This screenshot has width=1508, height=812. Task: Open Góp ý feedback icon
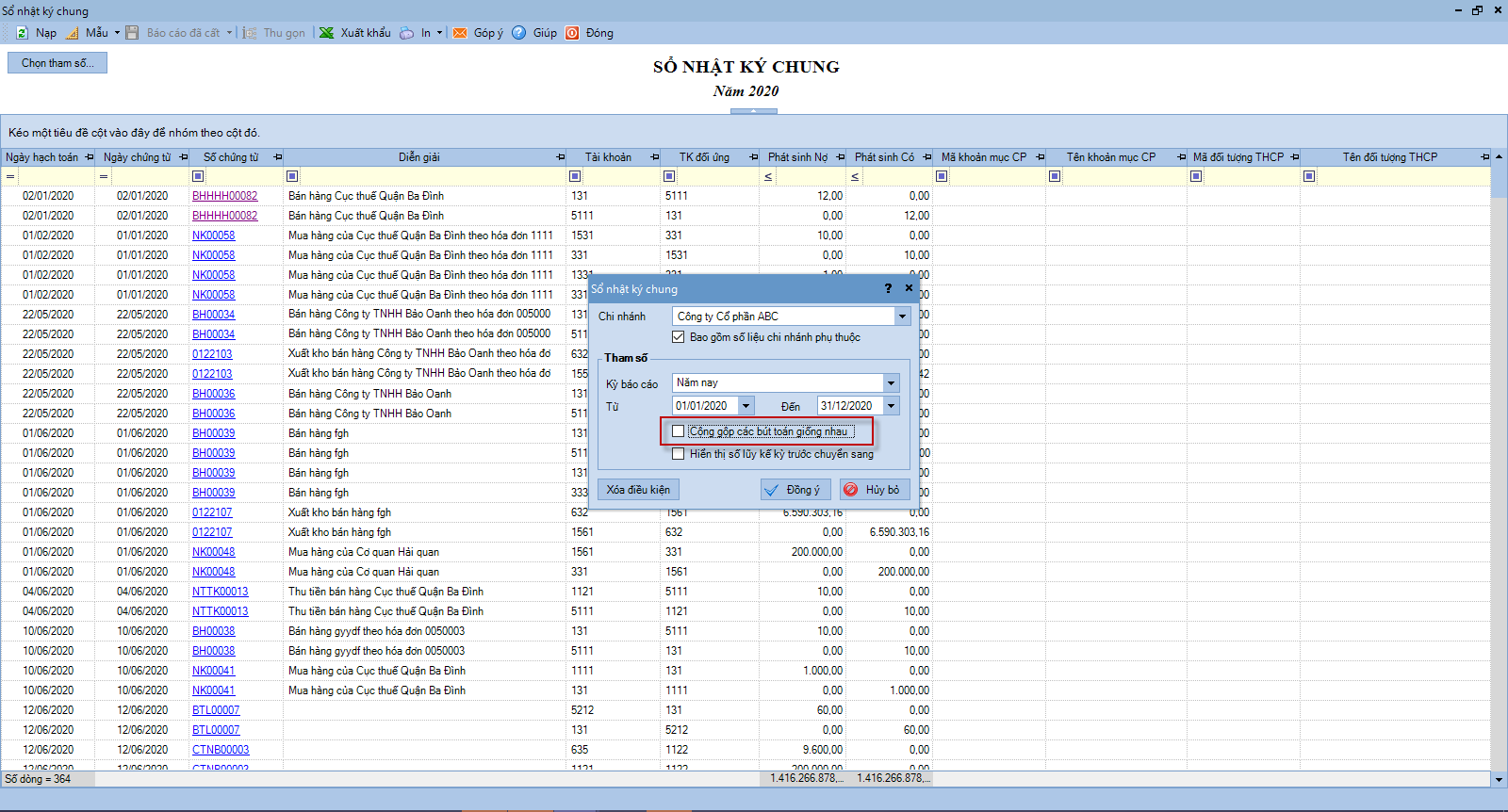point(460,33)
